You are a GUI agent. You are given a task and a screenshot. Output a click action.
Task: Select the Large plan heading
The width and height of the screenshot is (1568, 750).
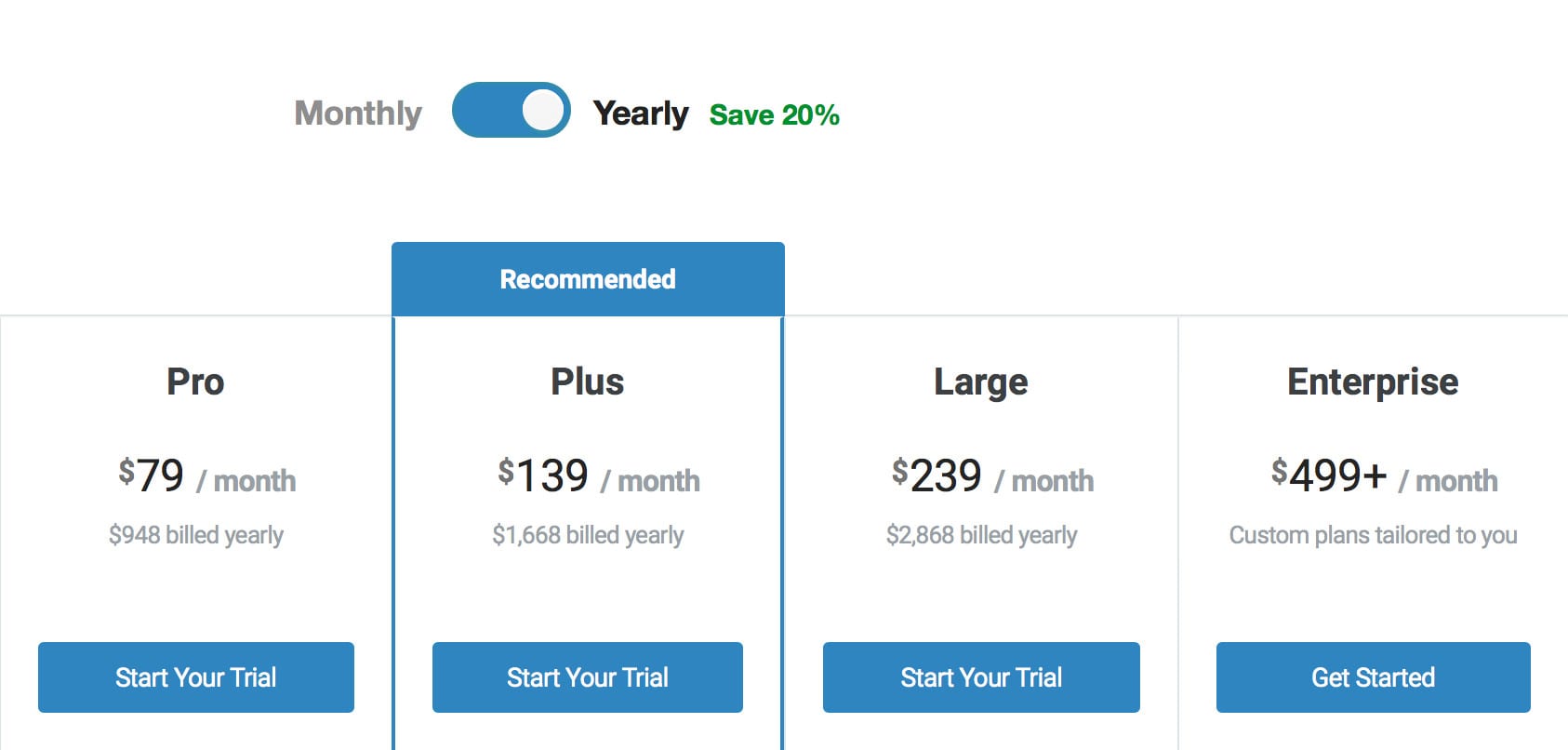click(x=981, y=382)
